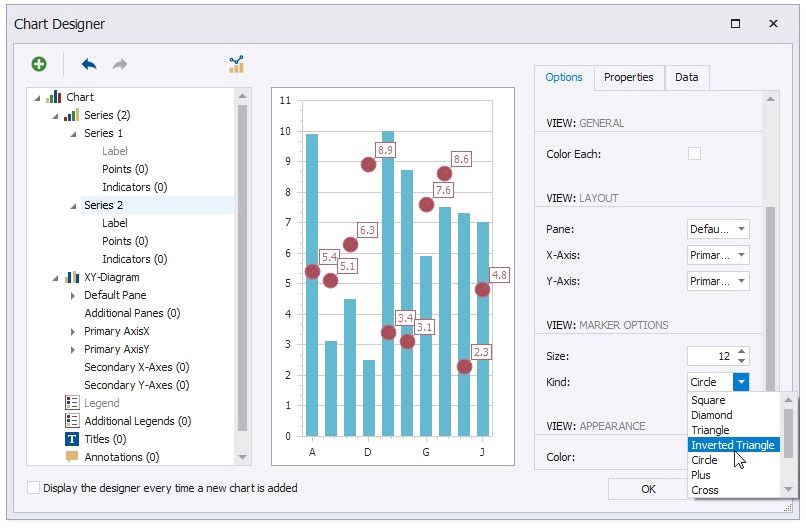
Task: Enable the Color Each checkbox
Action: 694,154
